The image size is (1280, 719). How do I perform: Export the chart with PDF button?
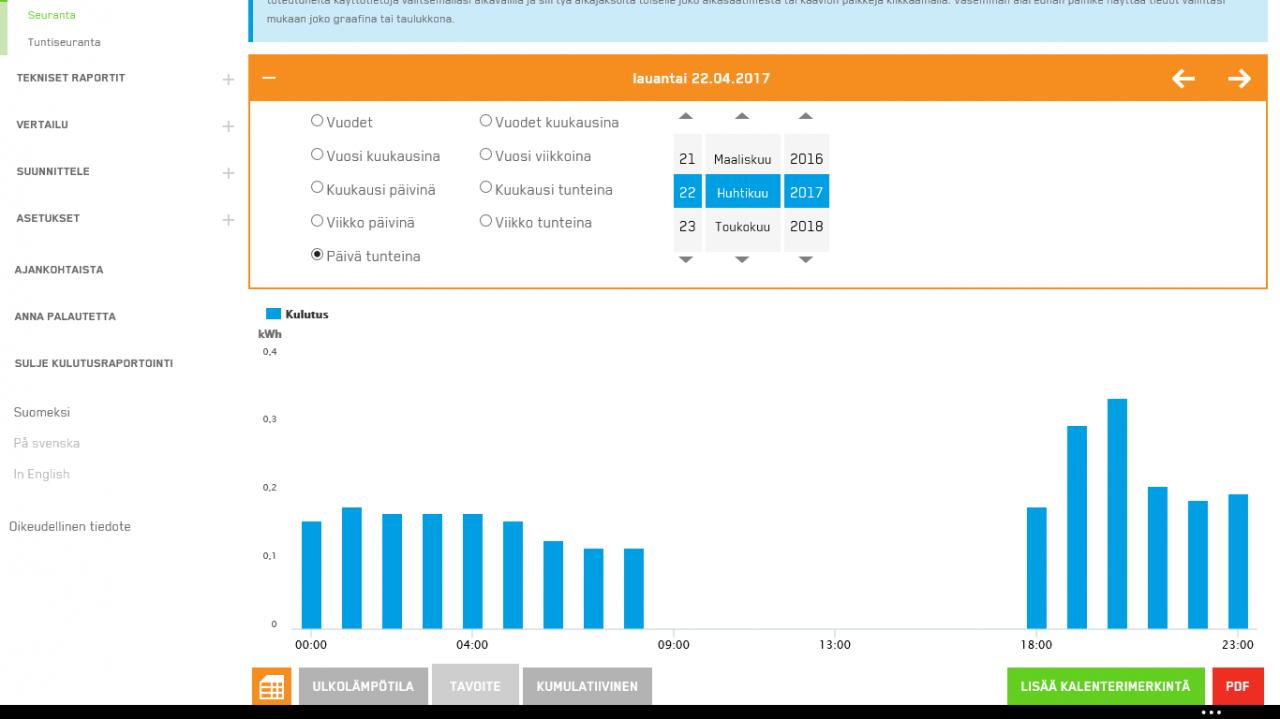[1238, 687]
